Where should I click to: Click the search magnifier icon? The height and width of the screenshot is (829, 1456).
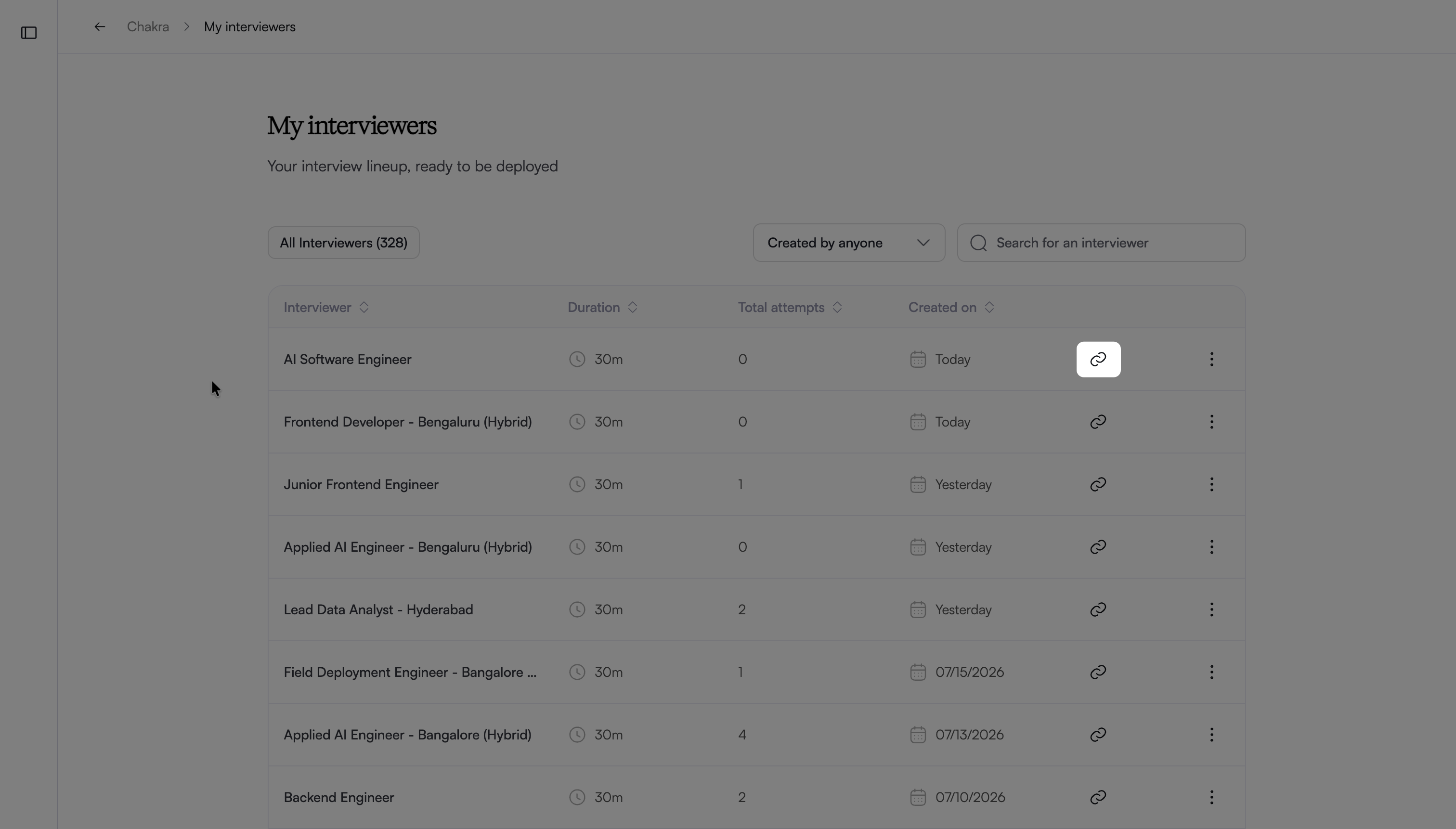click(978, 243)
